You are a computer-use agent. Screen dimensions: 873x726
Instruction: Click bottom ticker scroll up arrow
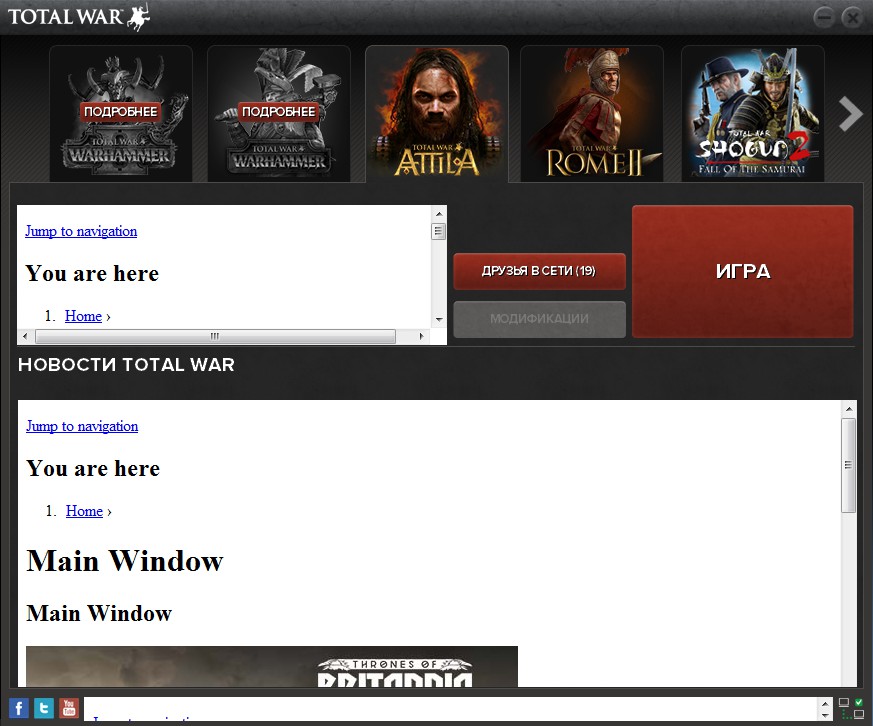click(x=825, y=703)
